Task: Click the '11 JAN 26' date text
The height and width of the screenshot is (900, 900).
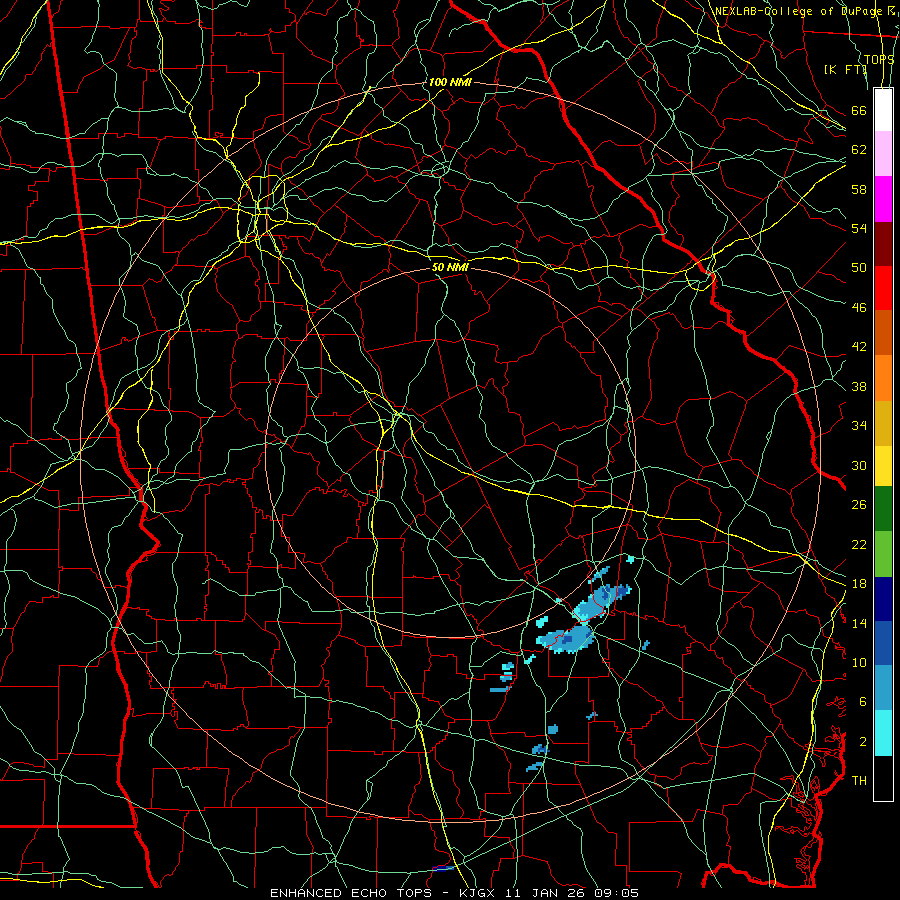Action: [x=546, y=893]
